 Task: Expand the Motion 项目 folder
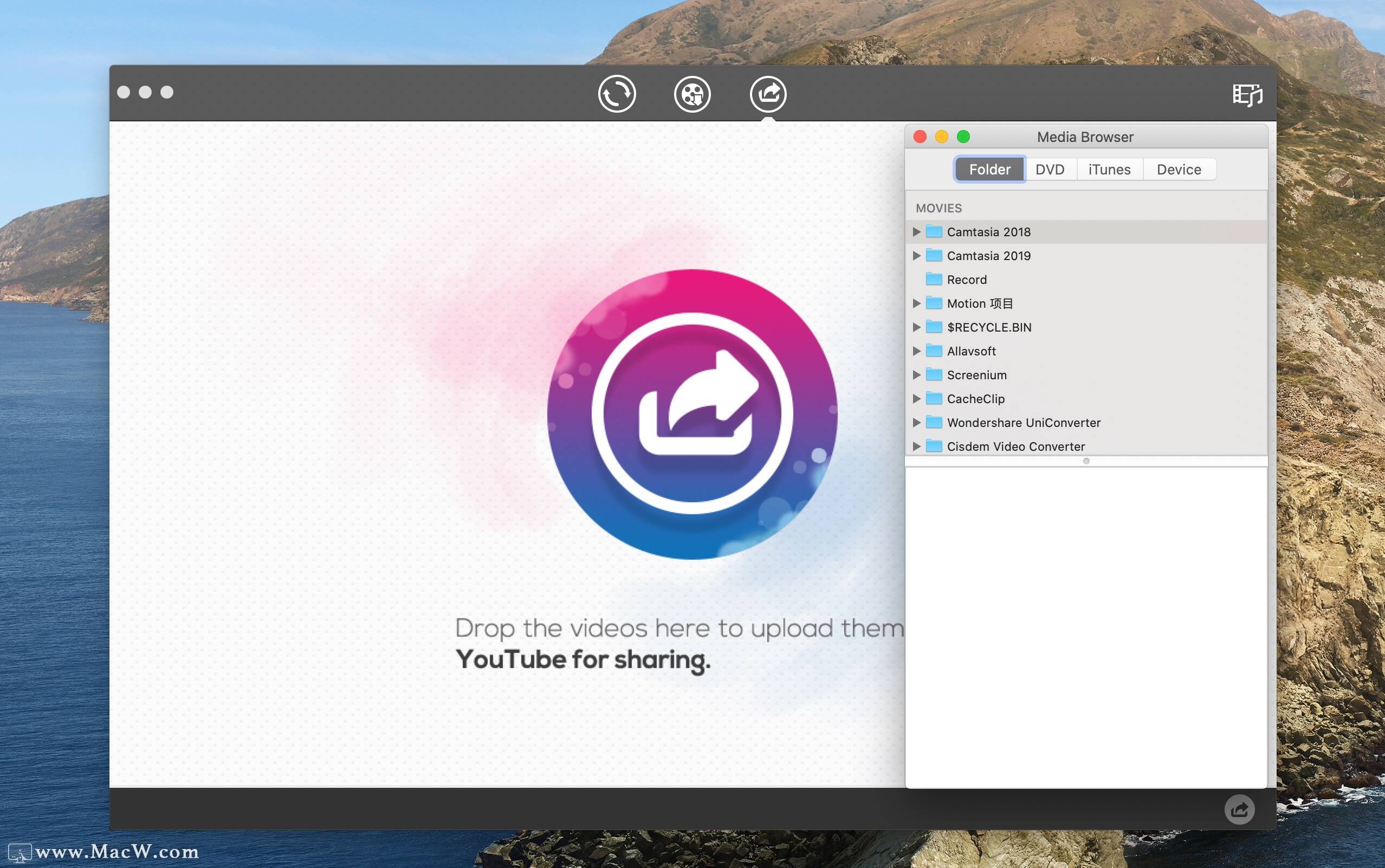pyautogui.click(x=915, y=303)
